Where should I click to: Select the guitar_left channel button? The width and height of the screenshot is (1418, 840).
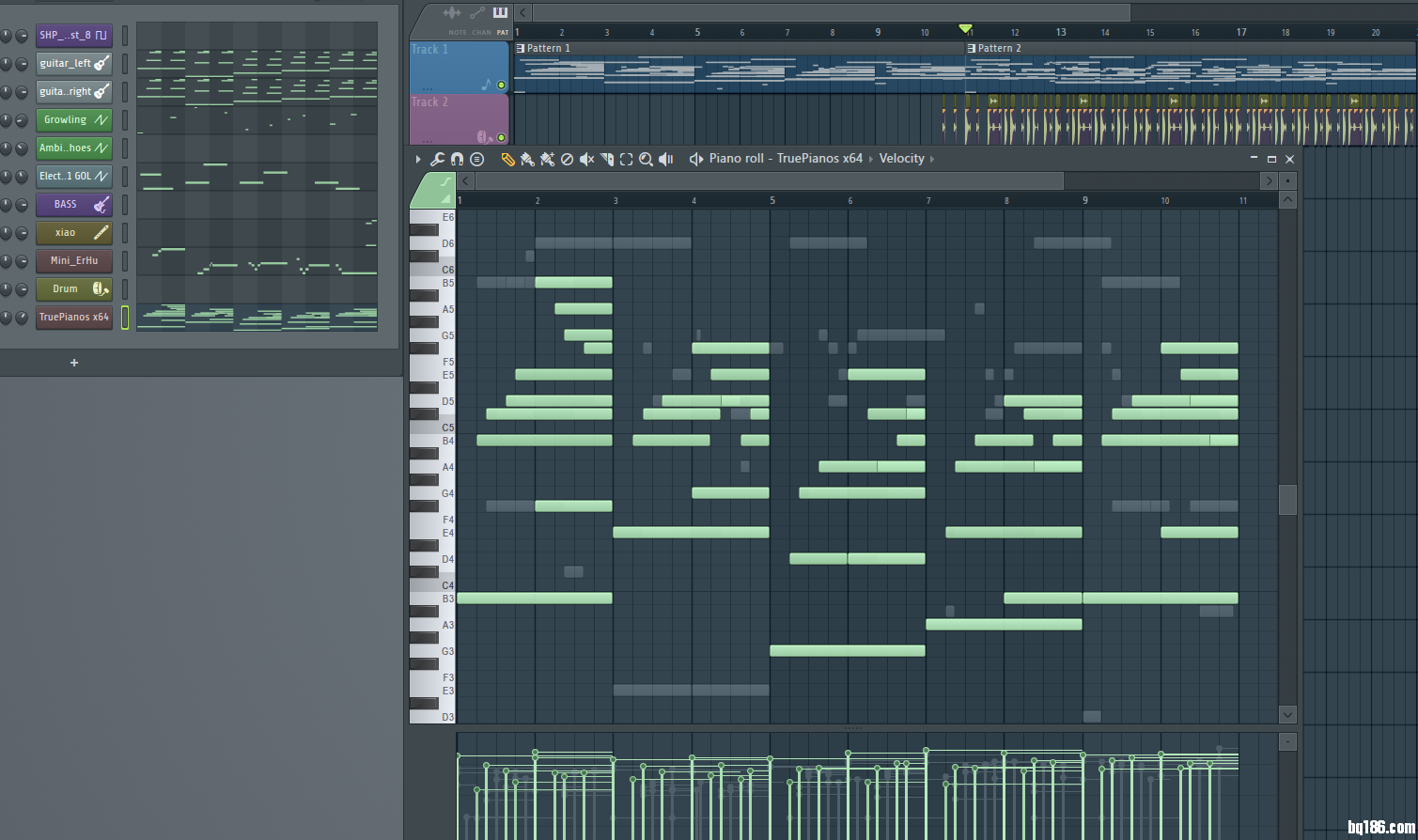[74, 64]
